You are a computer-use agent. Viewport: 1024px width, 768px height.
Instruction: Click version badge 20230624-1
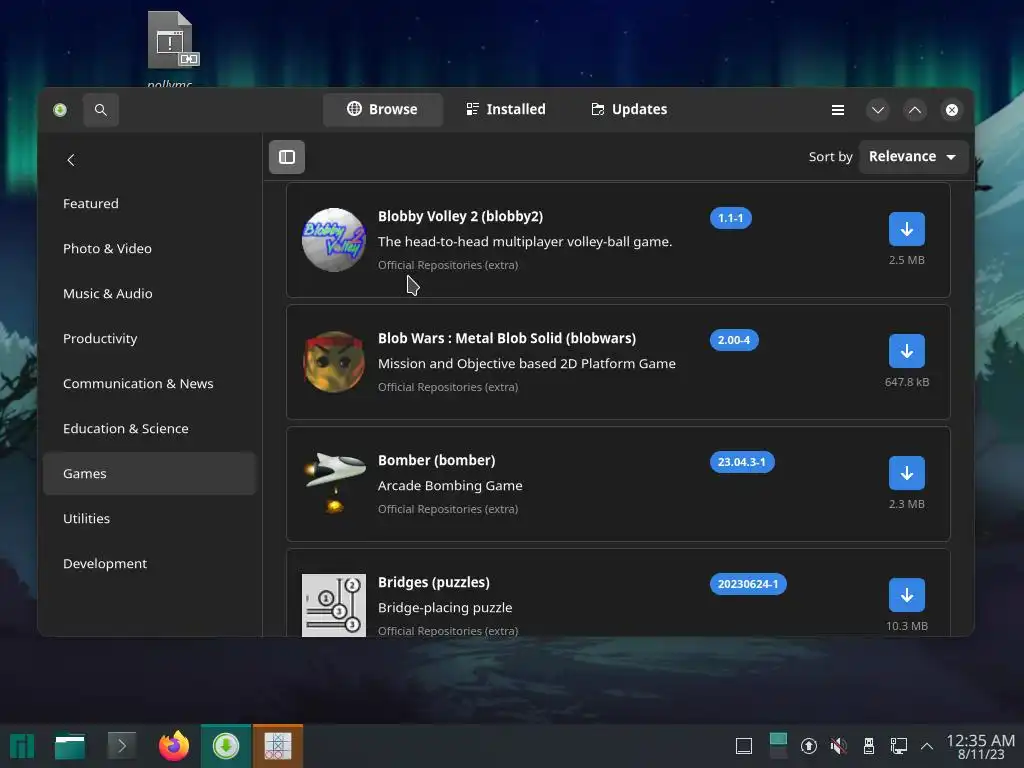tap(748, 584)
